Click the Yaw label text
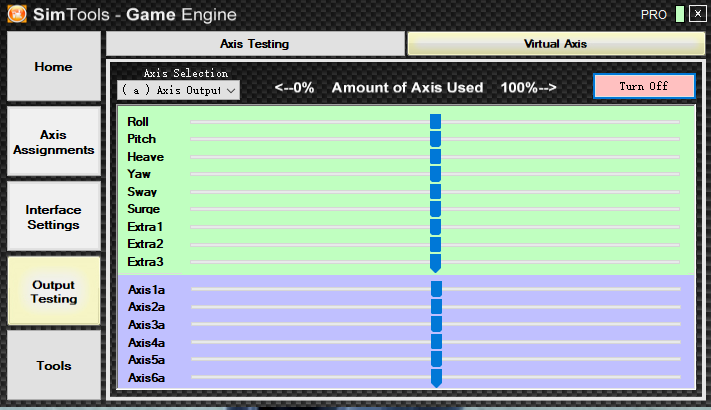The image size is (711, 410). (139, 174)
